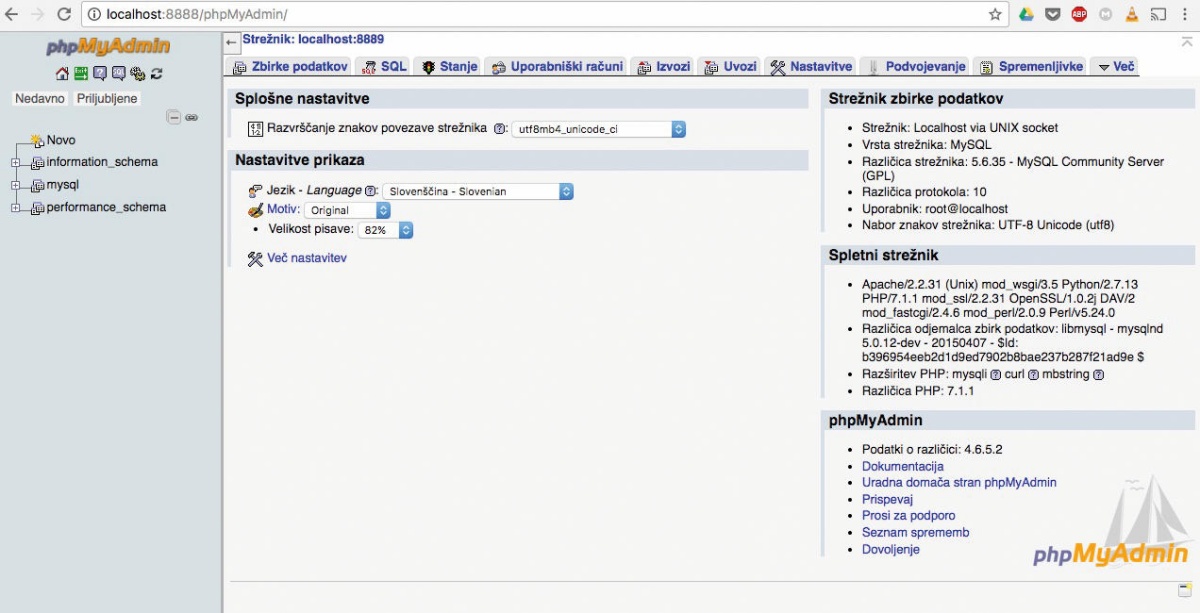This screenshot has width=1200, height=613.
Task: Click the VLC cone extension icon
Action: point(1132,14)
